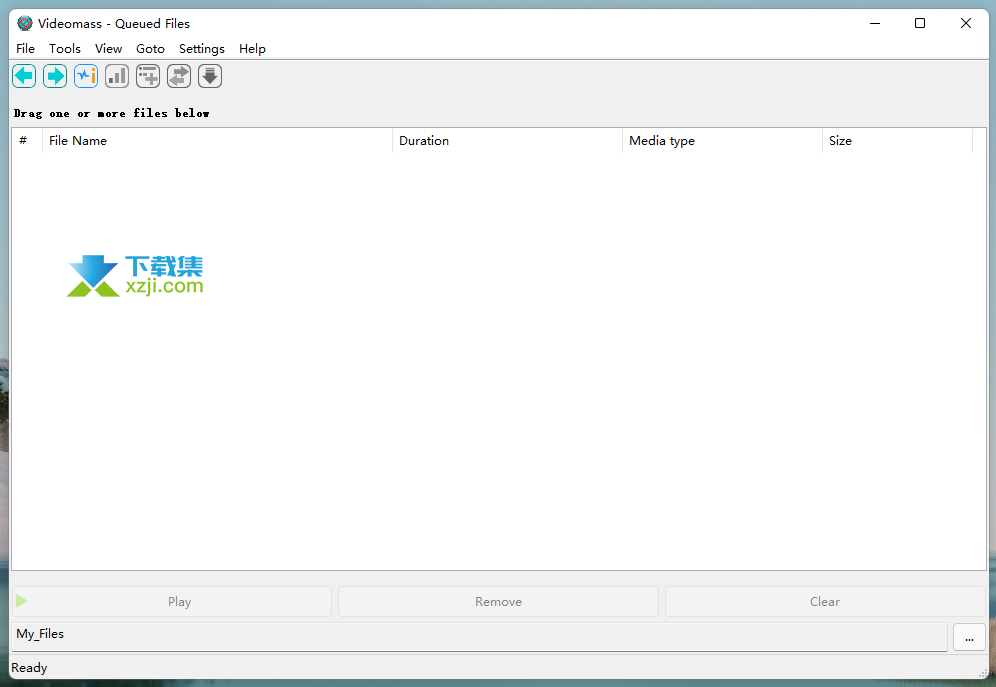
Task: Click the gray bar chart toolbar icon
Action: pos(117,76)
